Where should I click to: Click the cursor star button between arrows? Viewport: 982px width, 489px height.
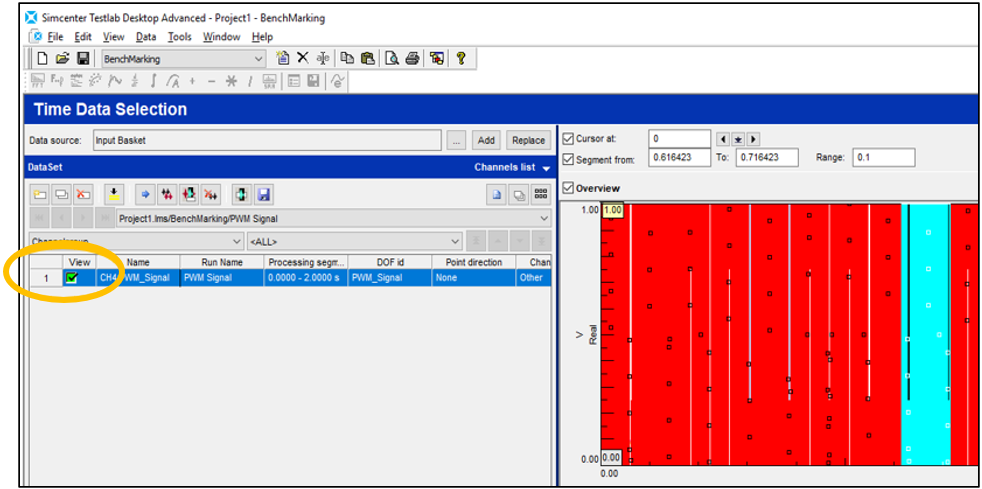(x=738, y=139)
